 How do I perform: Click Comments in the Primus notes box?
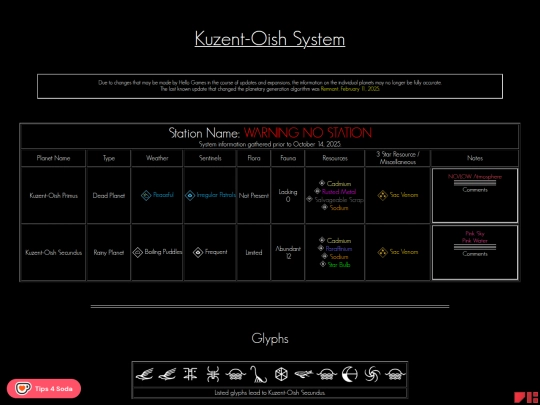(x=475, y=190)
